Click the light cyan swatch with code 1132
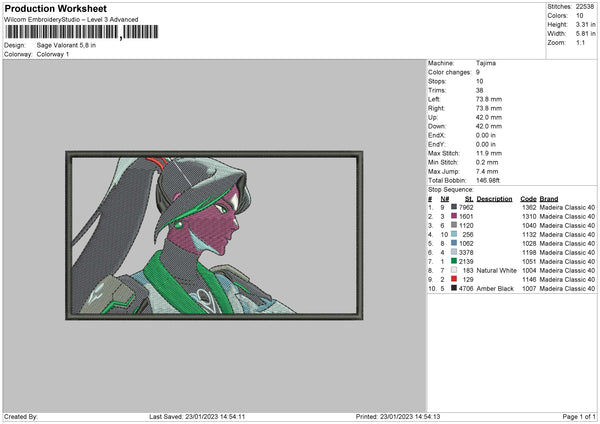600x424 pixels. 454,234
